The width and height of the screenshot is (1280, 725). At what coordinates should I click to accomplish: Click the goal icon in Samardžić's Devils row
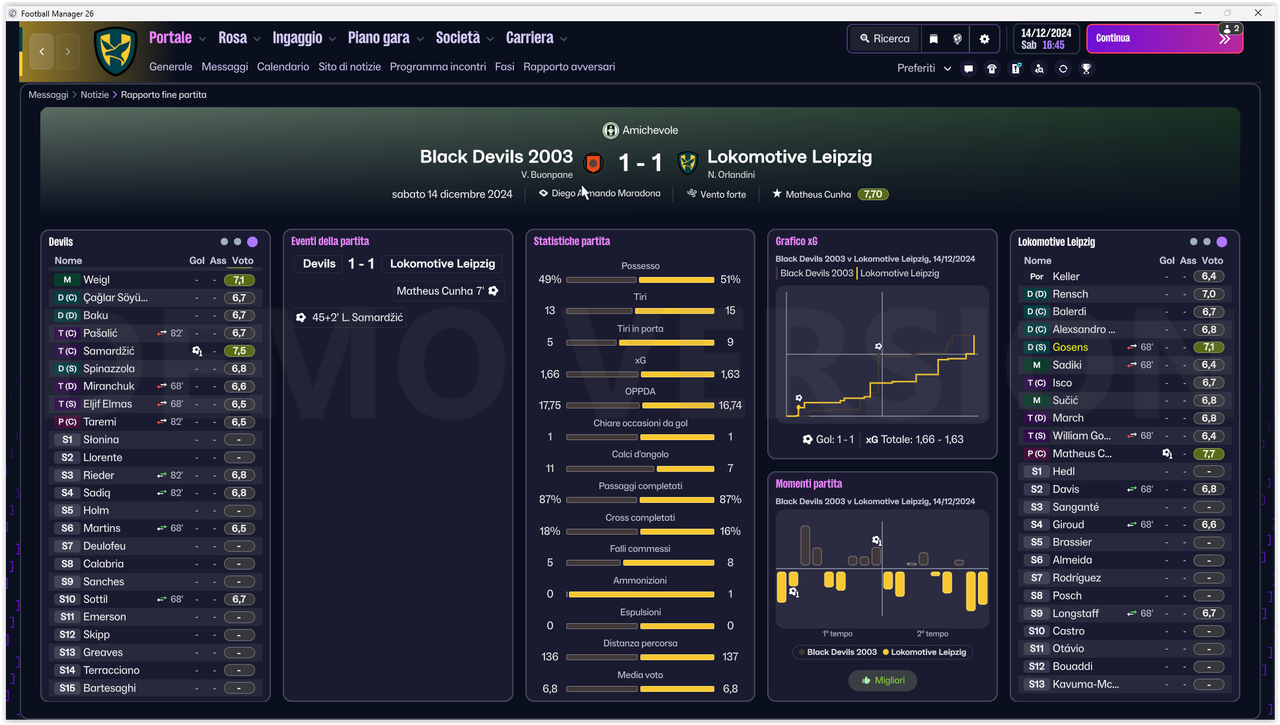197,351
